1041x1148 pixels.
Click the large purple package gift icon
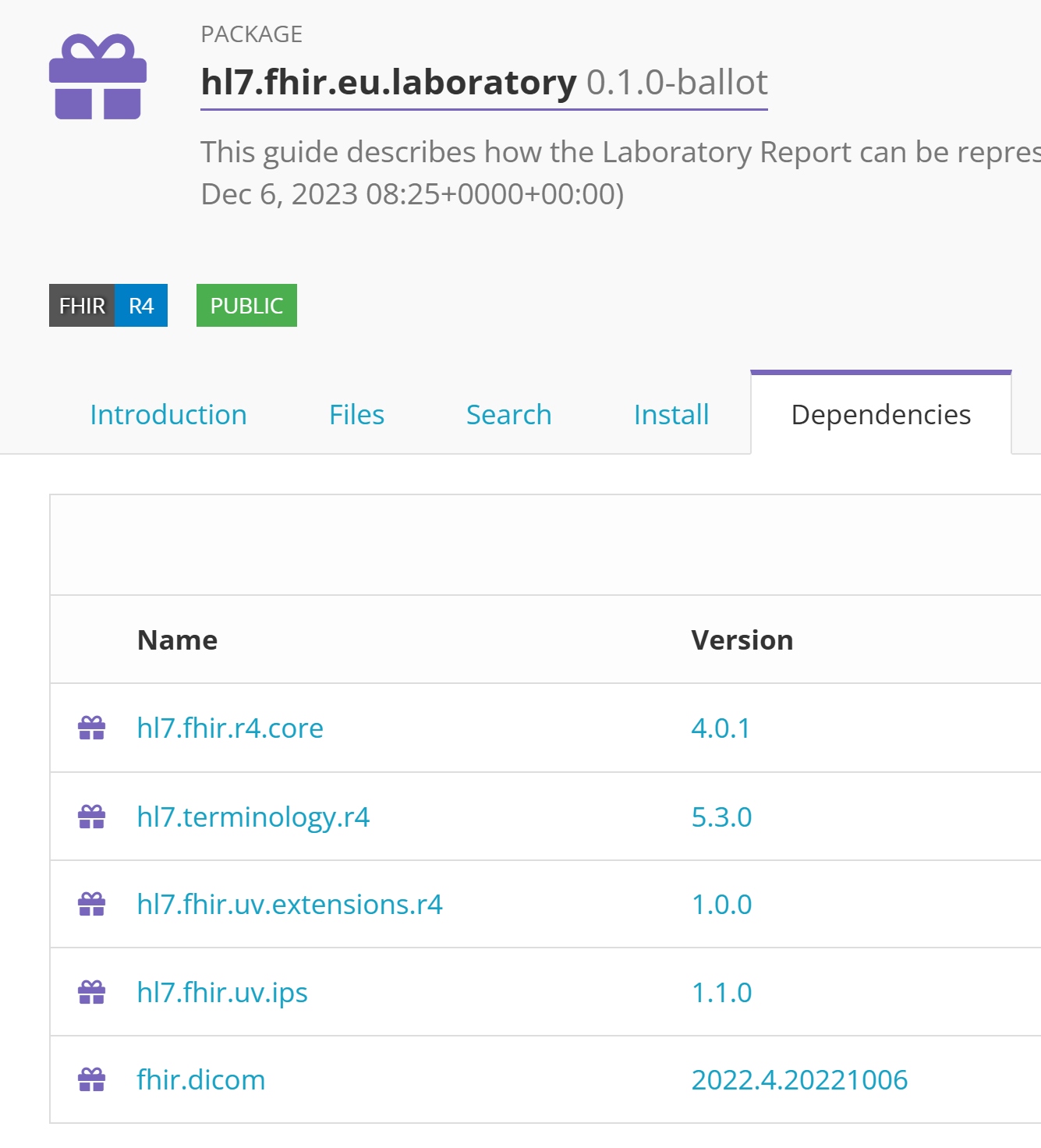click(97, 77)
